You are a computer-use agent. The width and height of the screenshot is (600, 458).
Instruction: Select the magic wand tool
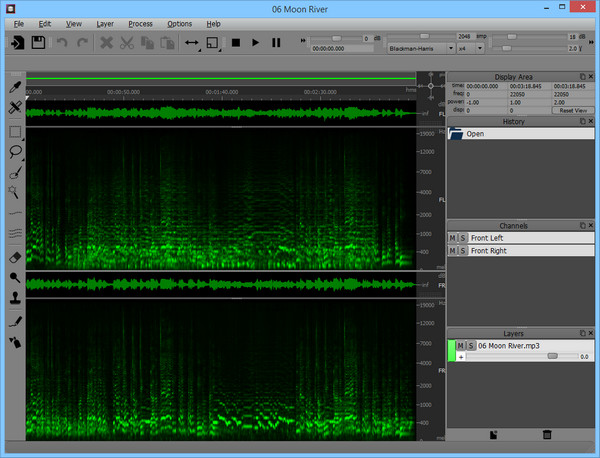coord(15,191)
